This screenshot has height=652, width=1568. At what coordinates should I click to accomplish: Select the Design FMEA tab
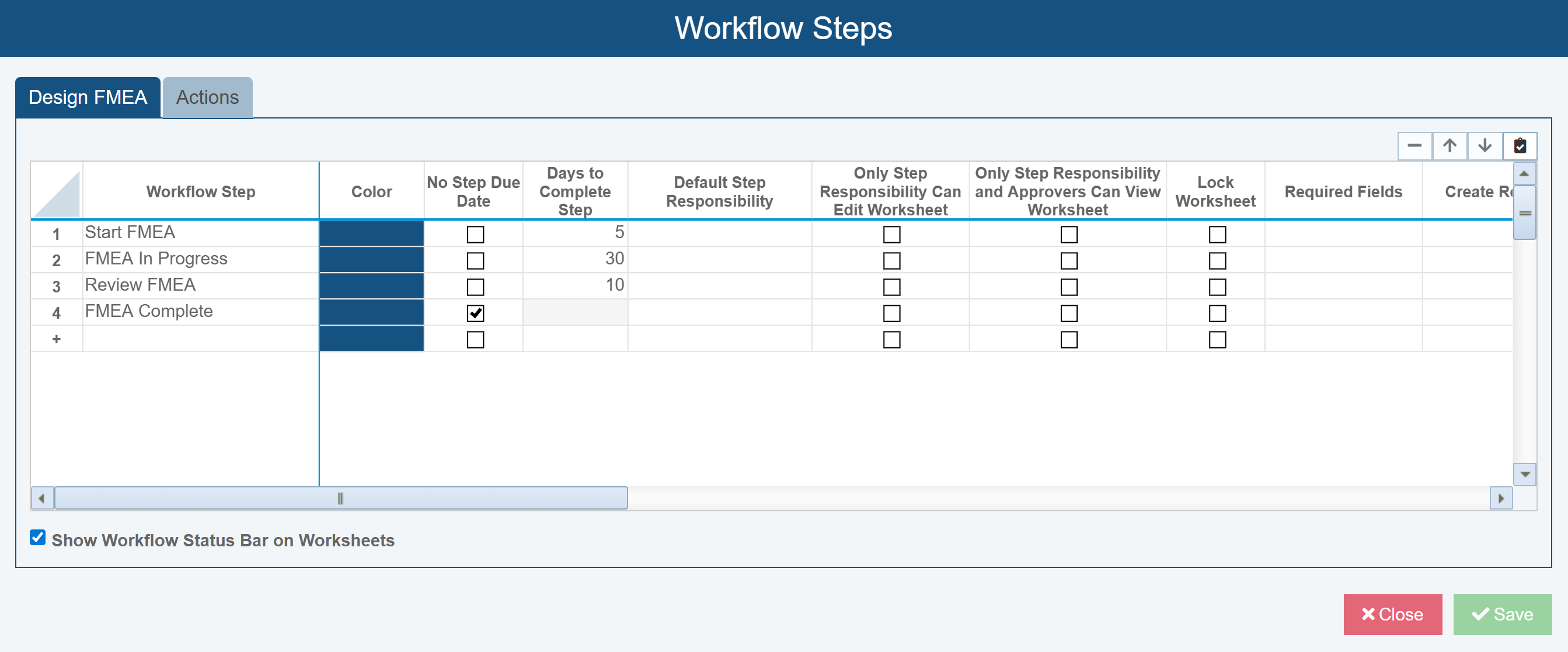point(88,97)
